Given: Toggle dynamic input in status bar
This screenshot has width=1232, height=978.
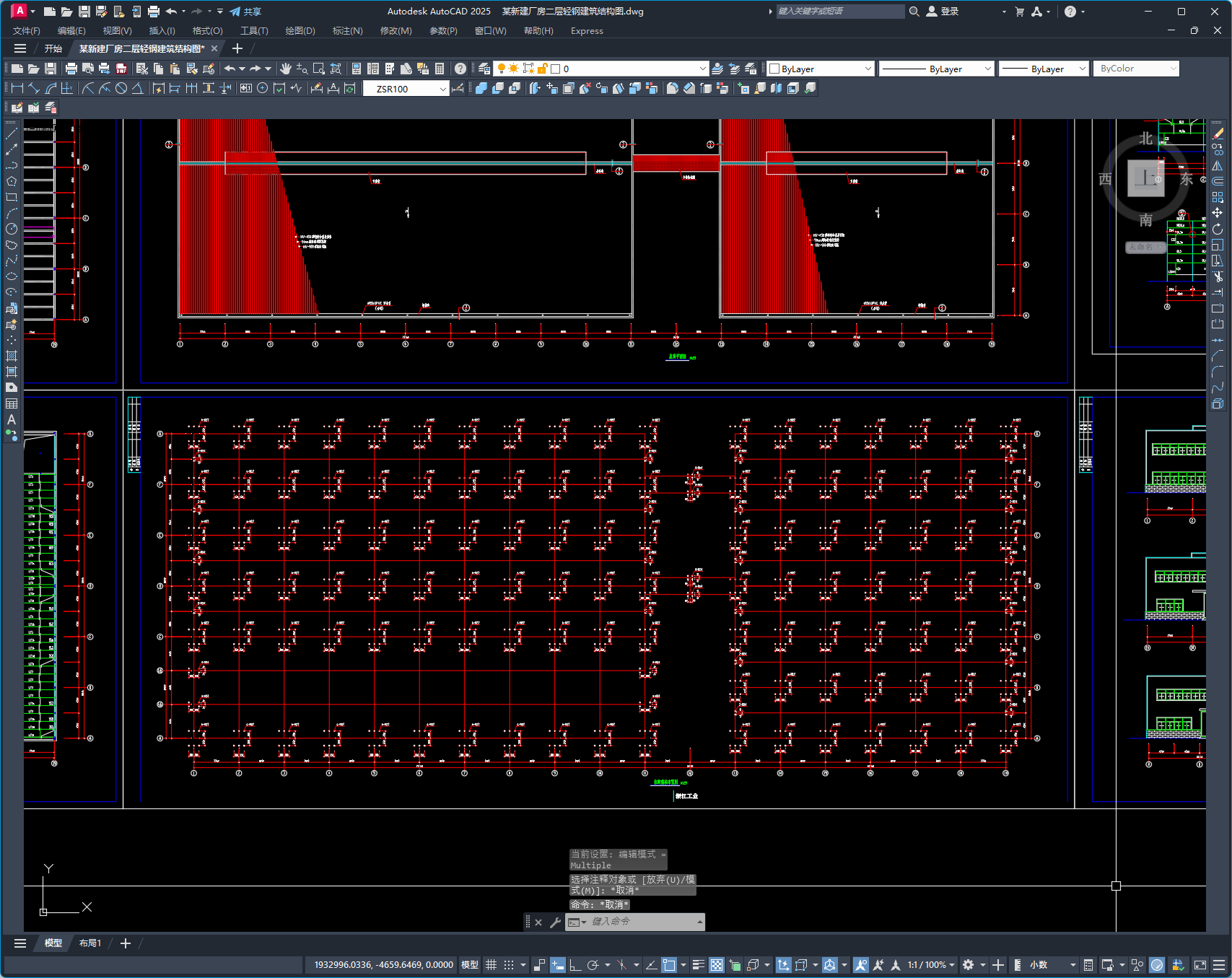Looking at the screenshot, I should (x=558, y=965).
